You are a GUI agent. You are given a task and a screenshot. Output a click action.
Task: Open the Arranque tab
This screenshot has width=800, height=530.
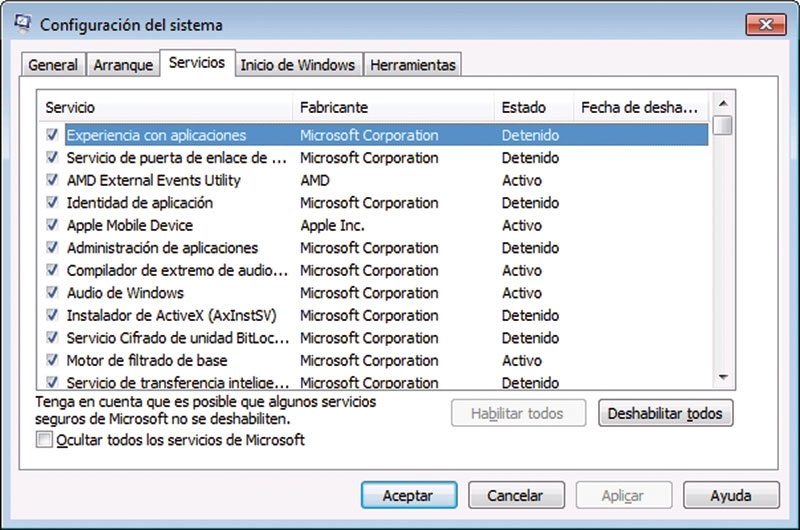click(123, 65)
